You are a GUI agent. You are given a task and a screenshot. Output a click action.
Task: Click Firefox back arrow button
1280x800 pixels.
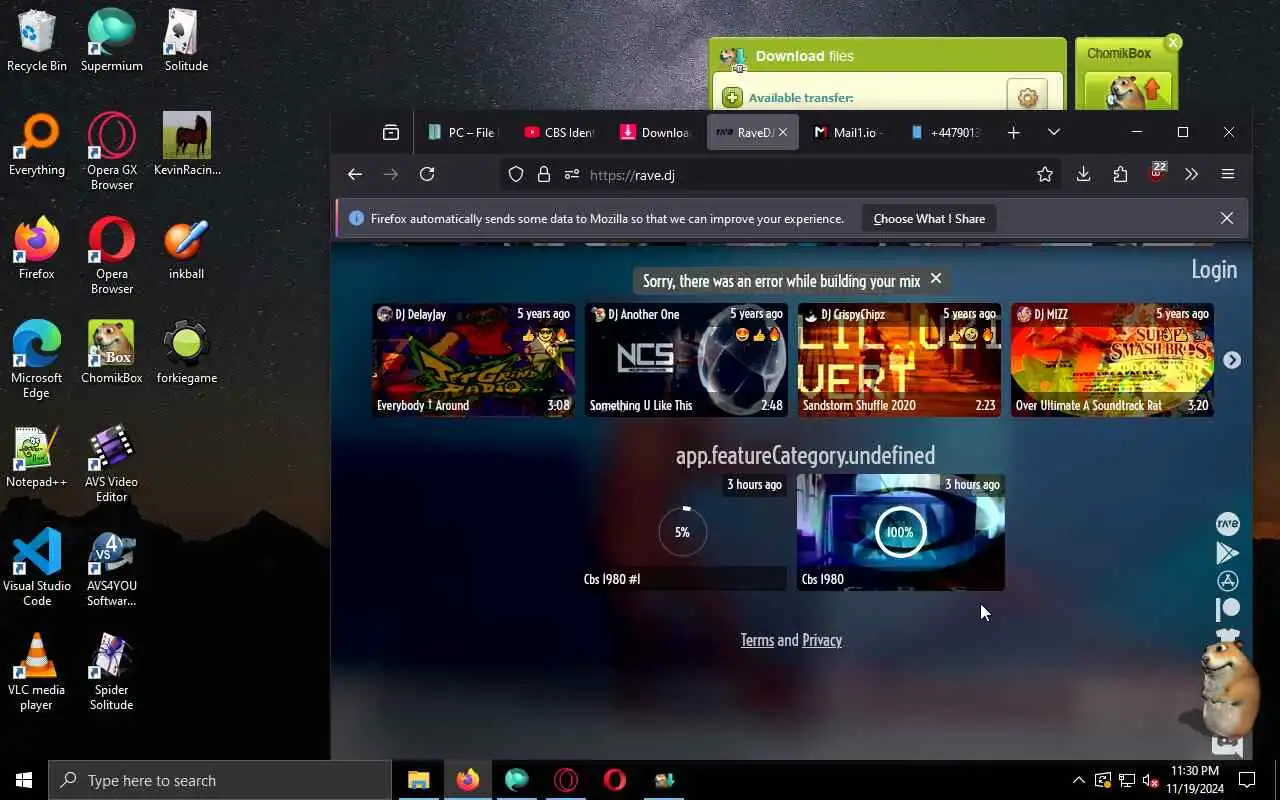tap(354, 174)
